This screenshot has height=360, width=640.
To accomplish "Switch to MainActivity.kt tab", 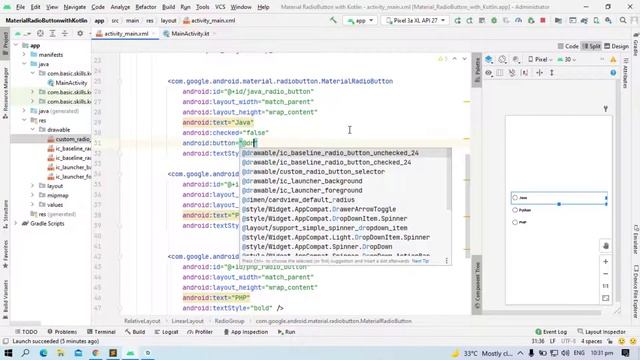I will point(190,34).
